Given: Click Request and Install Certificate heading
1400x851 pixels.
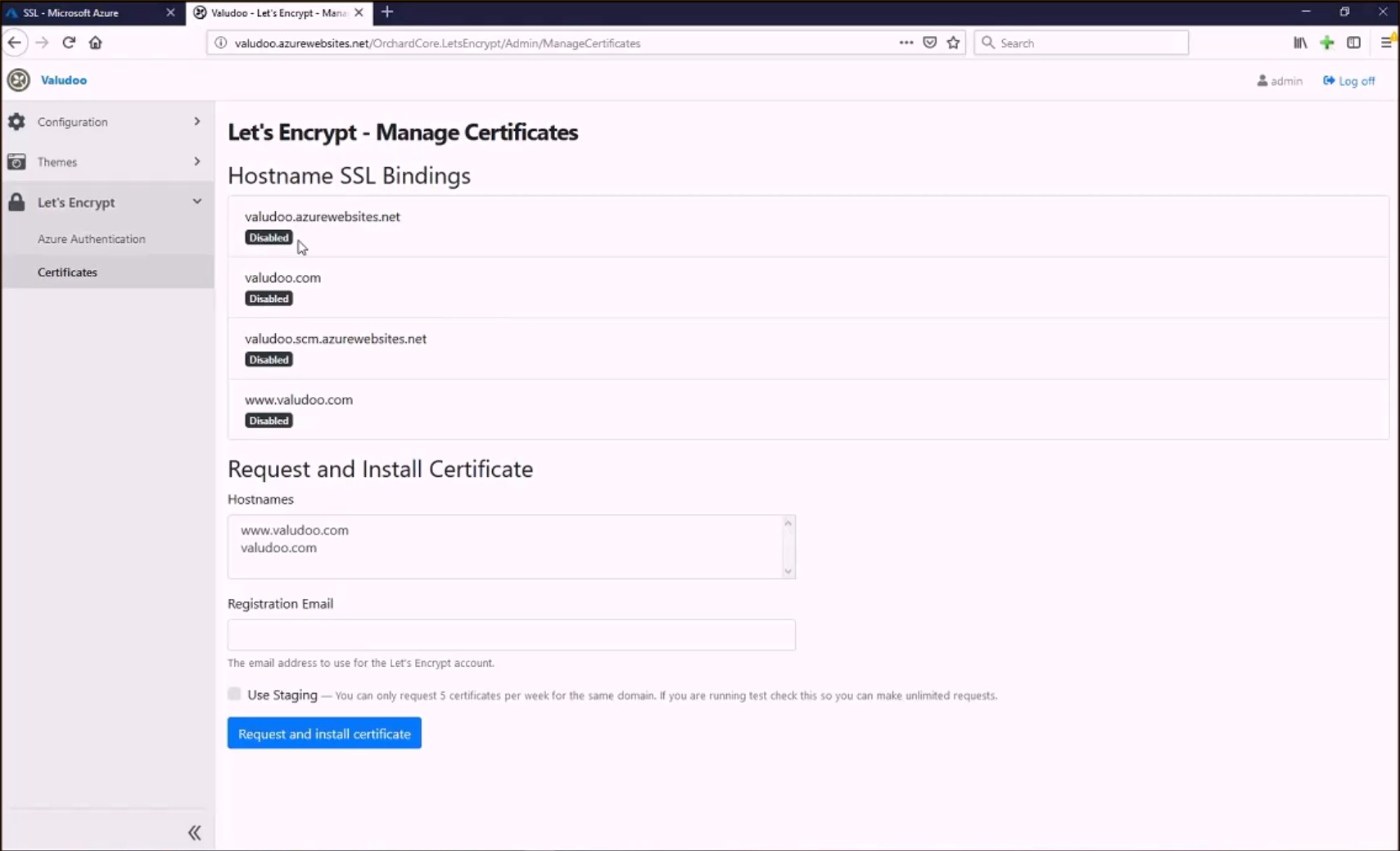Looking at the screenshot, I should pos(380,469).
